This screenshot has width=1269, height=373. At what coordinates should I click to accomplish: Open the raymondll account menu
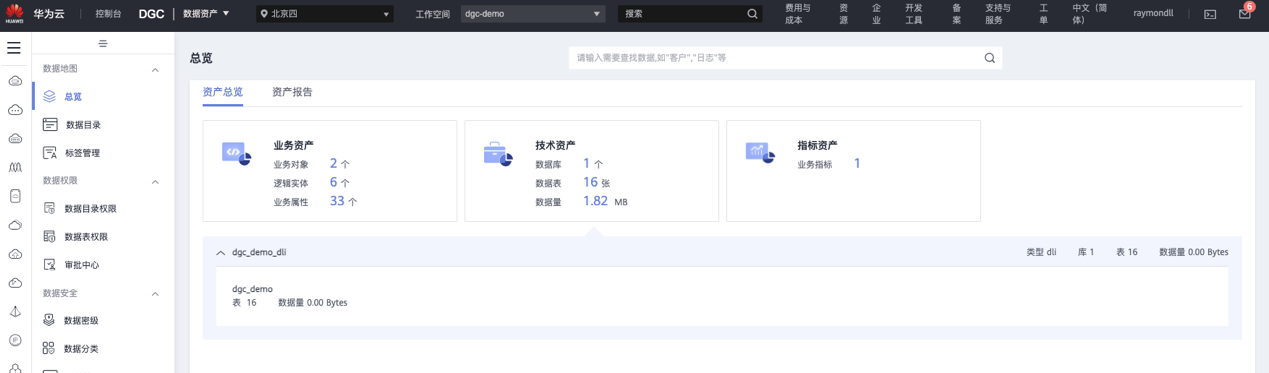click(x=1153, y=14)
